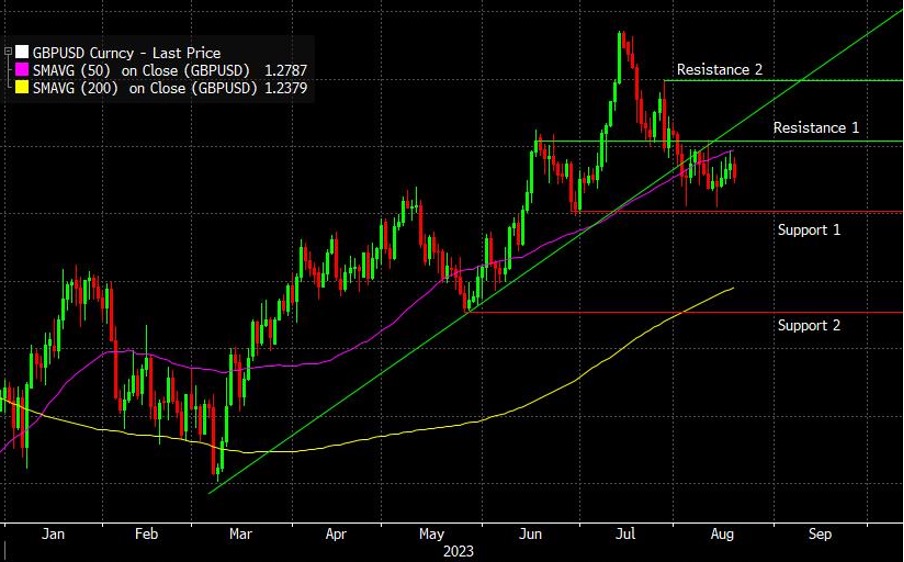Click the white GBPUSD Last Price swatch
The image size is (904, 562).
tap(21, 52)
